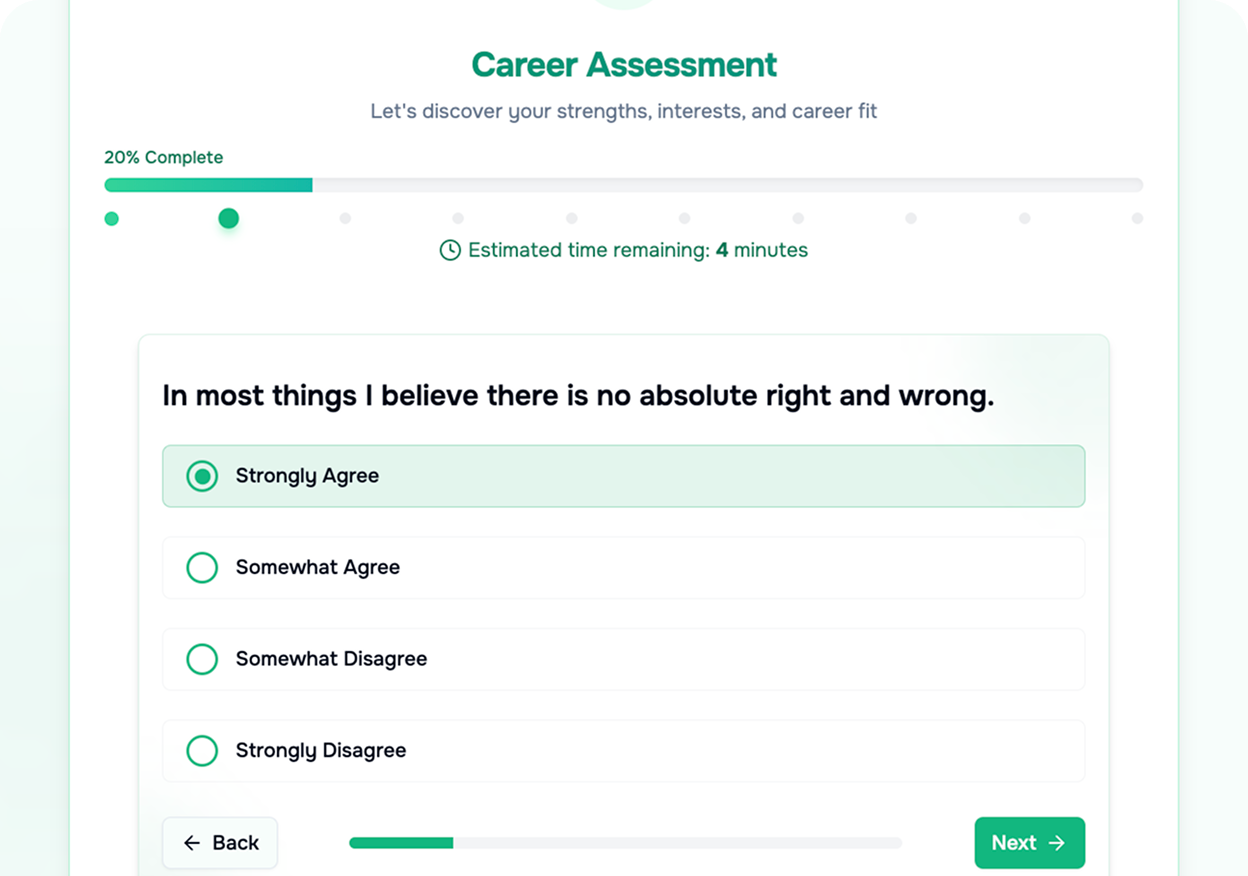Select the Strongly Agree radio button
This screenshot has width=1248, height=876.
coord(202,476)
